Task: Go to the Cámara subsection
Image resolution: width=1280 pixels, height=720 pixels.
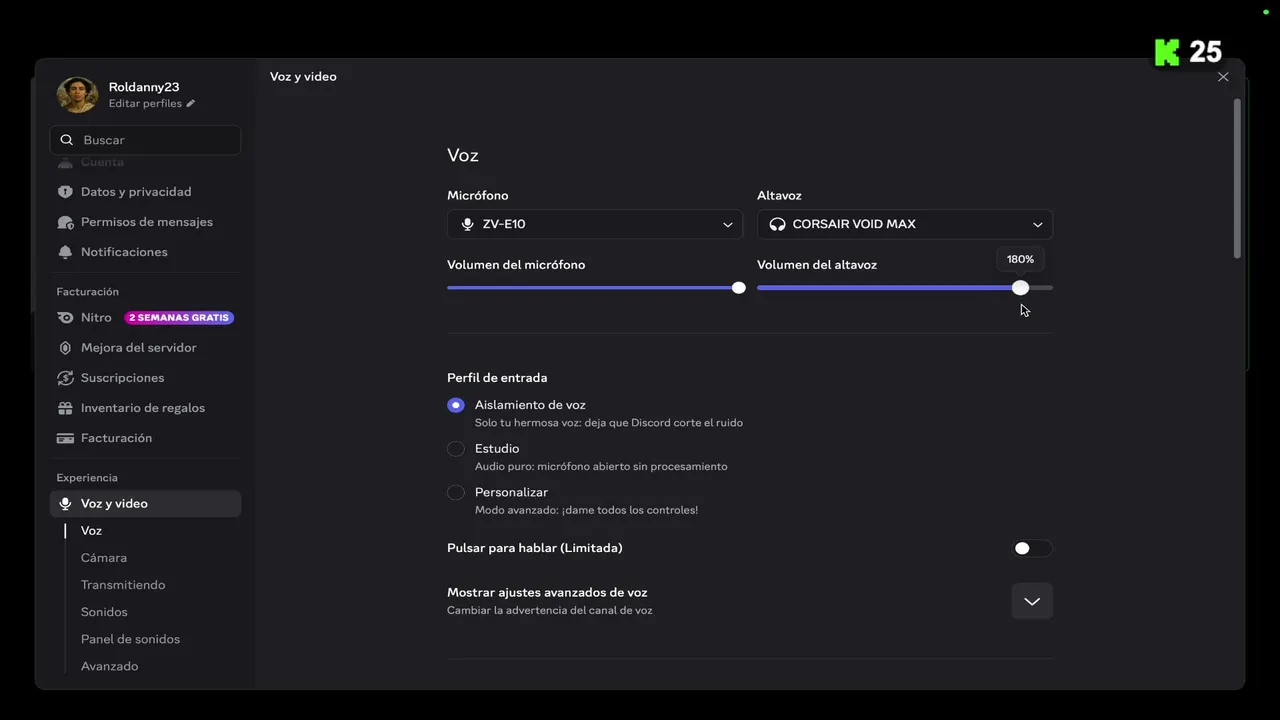Action: [104, 558]
